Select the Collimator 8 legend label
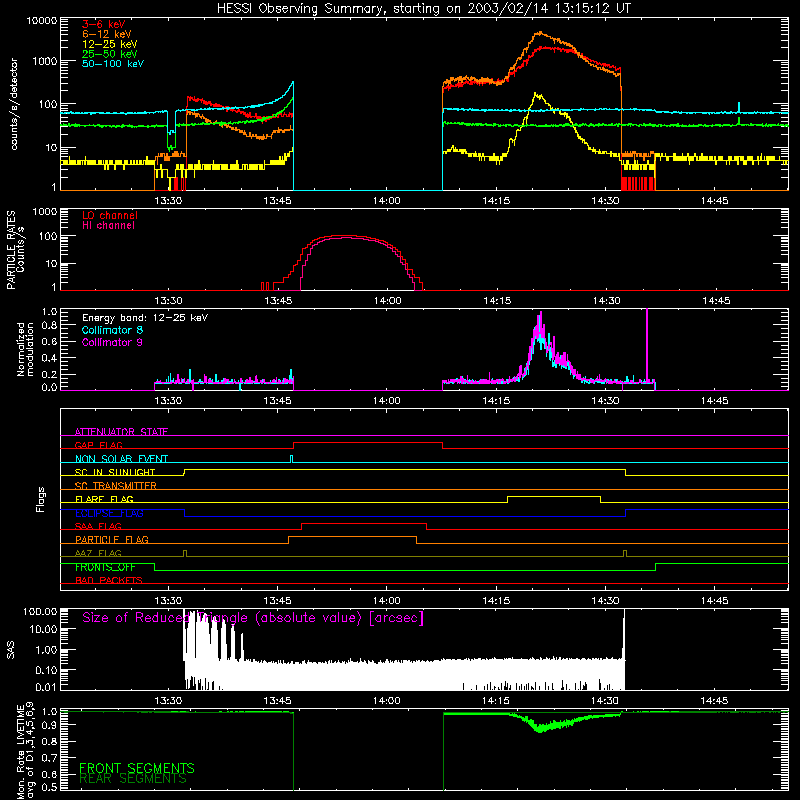Viewport: 800px width, 800px height. 112,330
